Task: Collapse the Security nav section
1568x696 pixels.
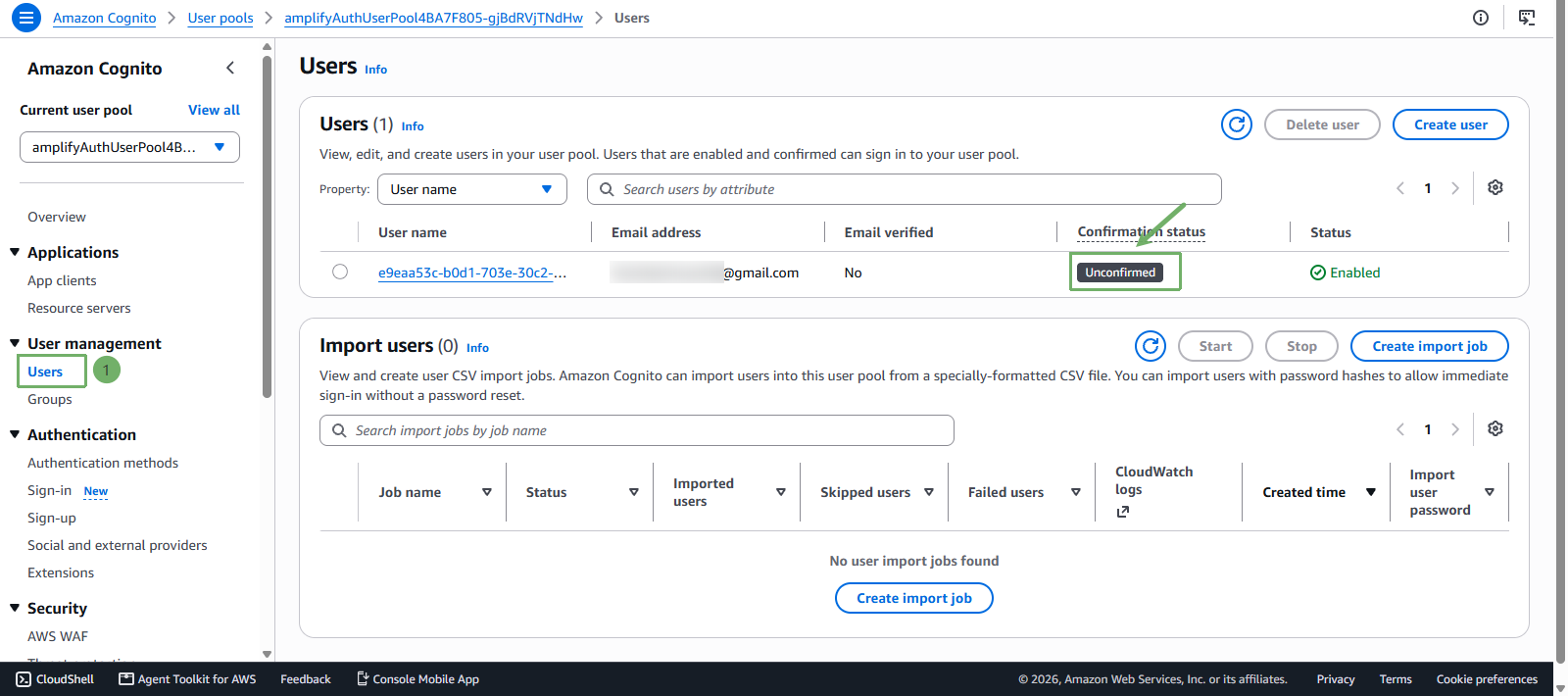Action: 15,608
